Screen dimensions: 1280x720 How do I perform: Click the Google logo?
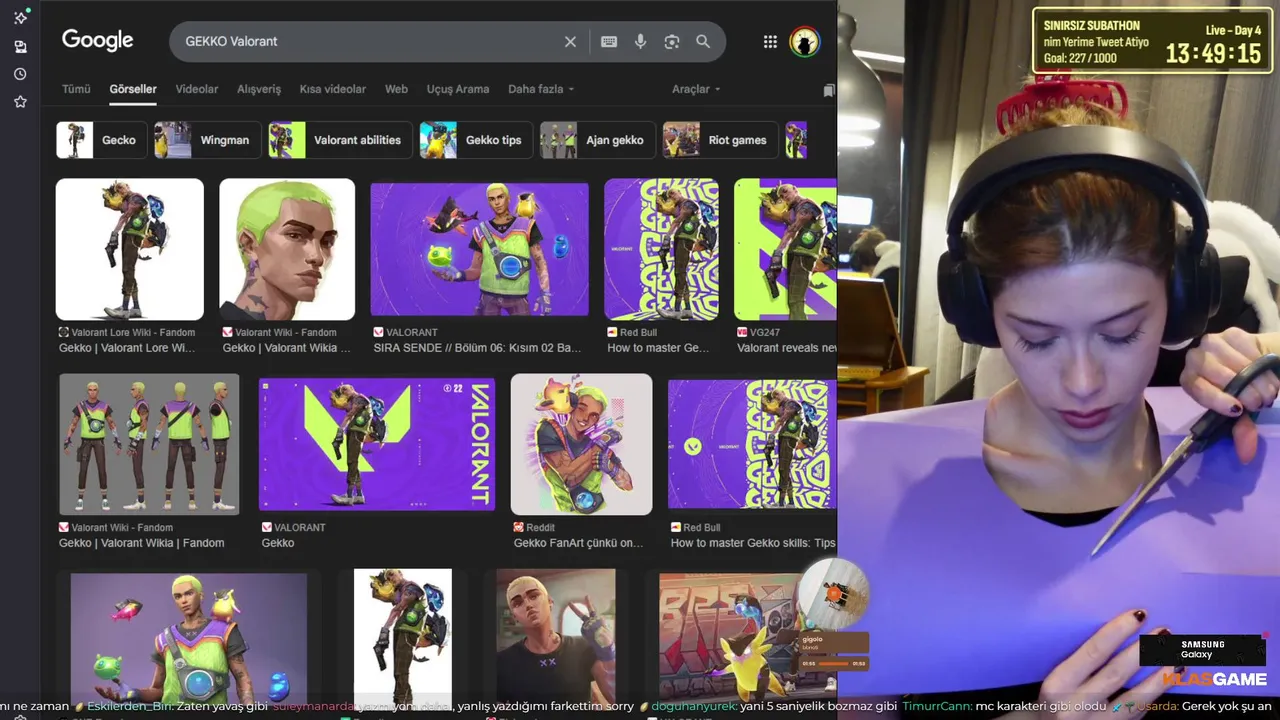pyautogui.click(x=97, y=40)
